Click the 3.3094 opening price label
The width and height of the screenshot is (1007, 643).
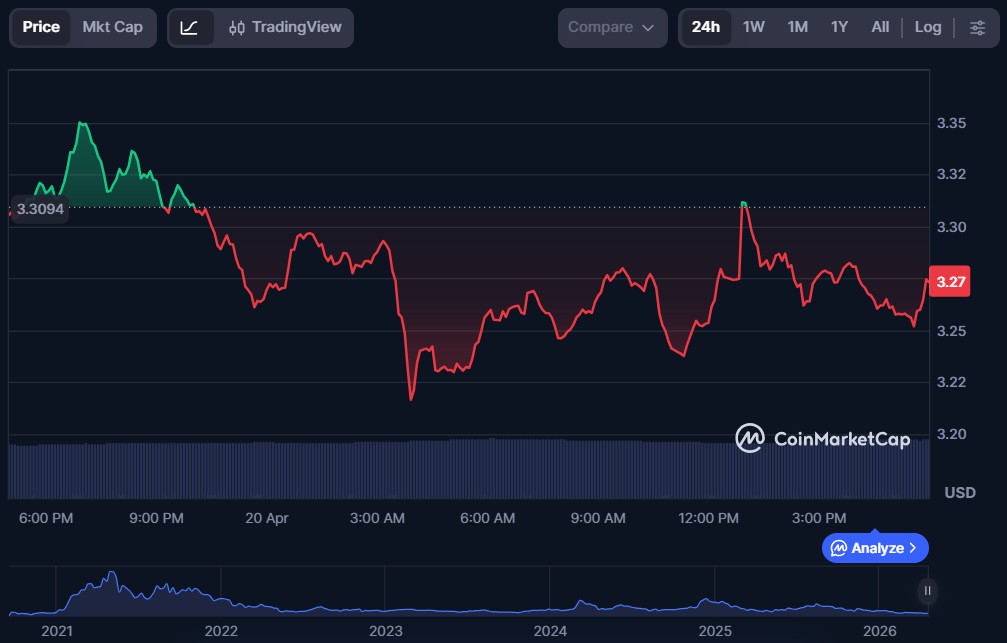coord(40,210)
